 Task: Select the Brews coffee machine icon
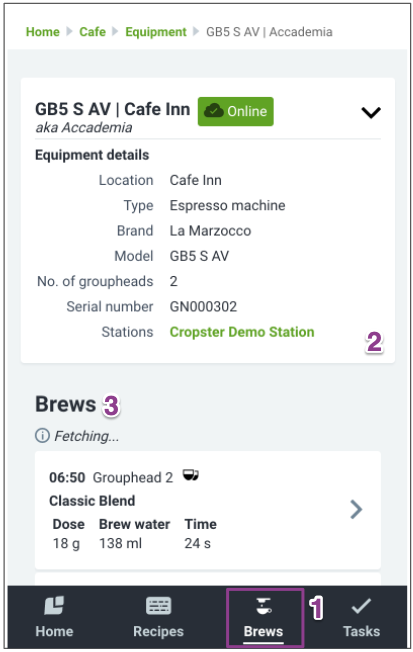click(264, 606)
